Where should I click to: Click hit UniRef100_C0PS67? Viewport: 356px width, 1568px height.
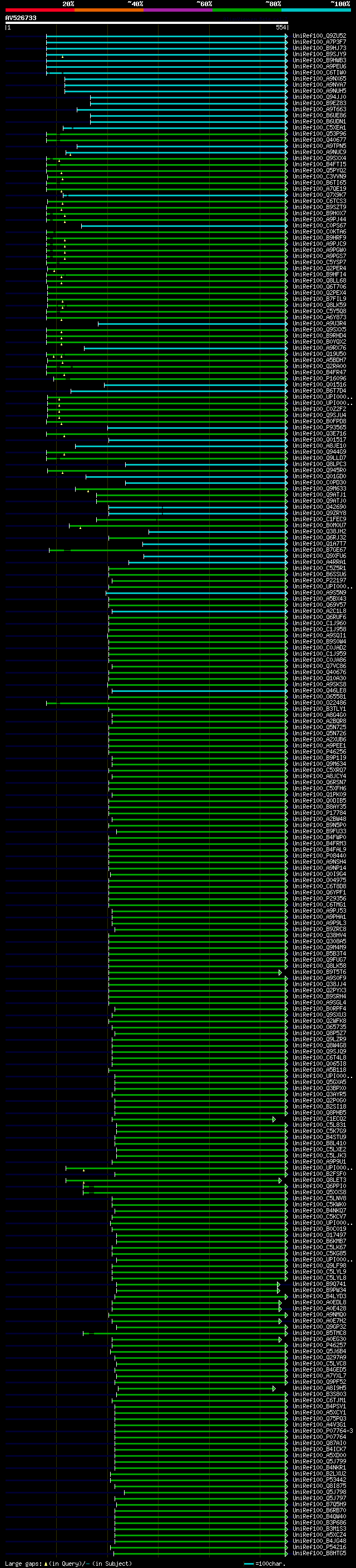(319, 226)
